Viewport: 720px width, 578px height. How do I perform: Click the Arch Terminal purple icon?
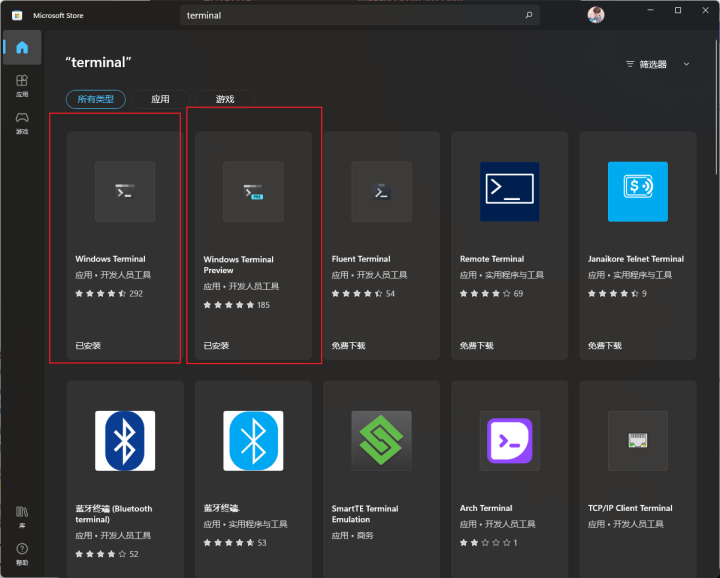(x=509, y=441)
